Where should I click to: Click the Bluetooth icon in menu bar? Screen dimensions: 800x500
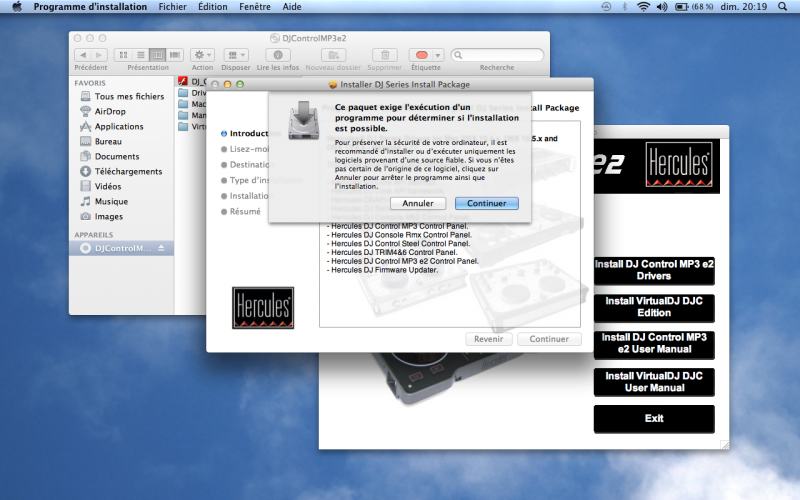624,7
